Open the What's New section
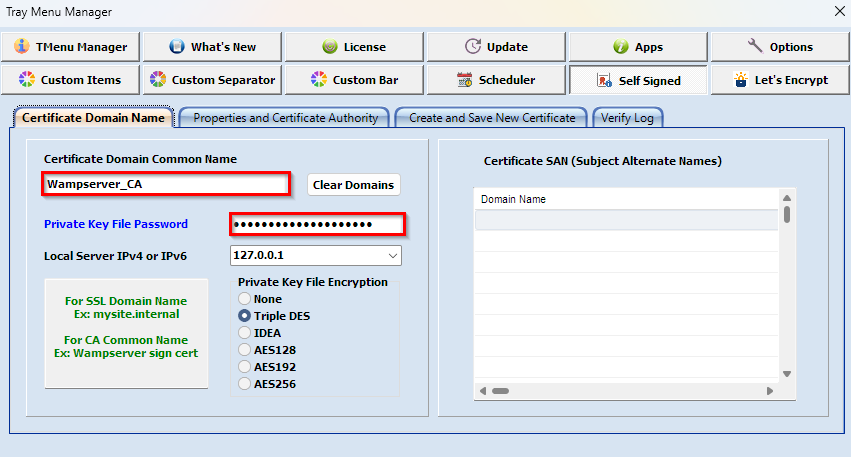Screen dimensions: 851x457 pyautogui.click(x=211, y=47)
